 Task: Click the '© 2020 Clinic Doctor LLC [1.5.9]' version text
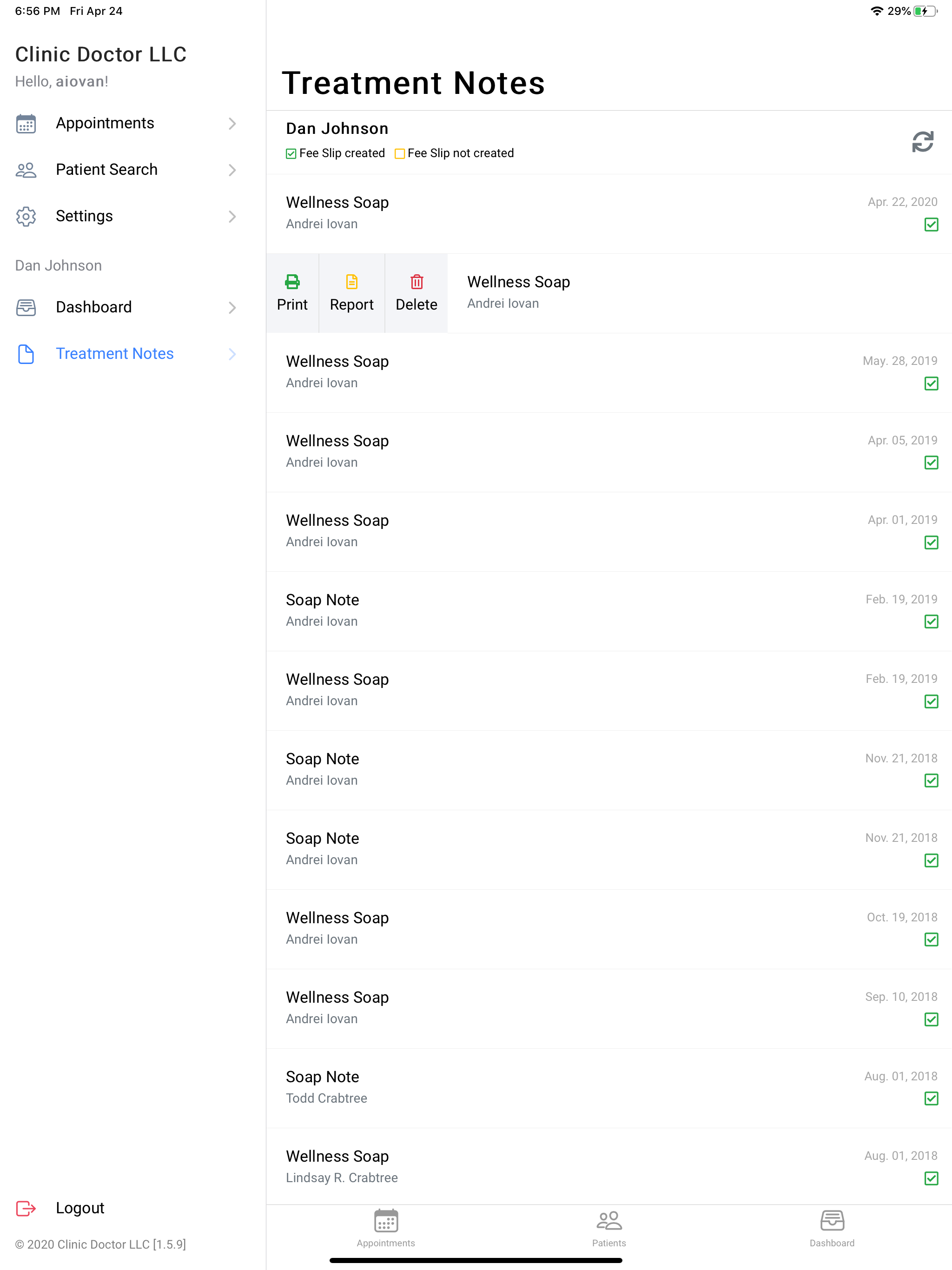(100, 1244)
